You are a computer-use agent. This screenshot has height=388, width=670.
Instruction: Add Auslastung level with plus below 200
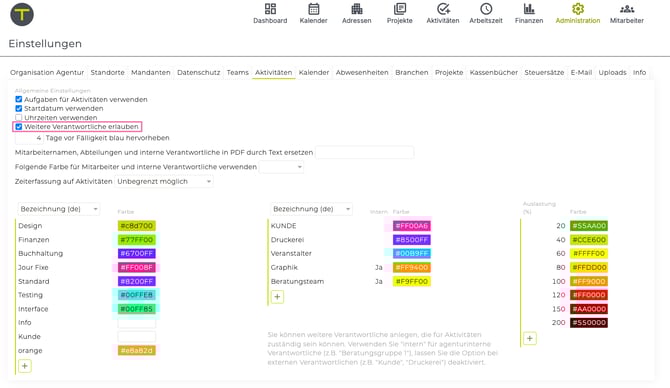tap(530, 338)
